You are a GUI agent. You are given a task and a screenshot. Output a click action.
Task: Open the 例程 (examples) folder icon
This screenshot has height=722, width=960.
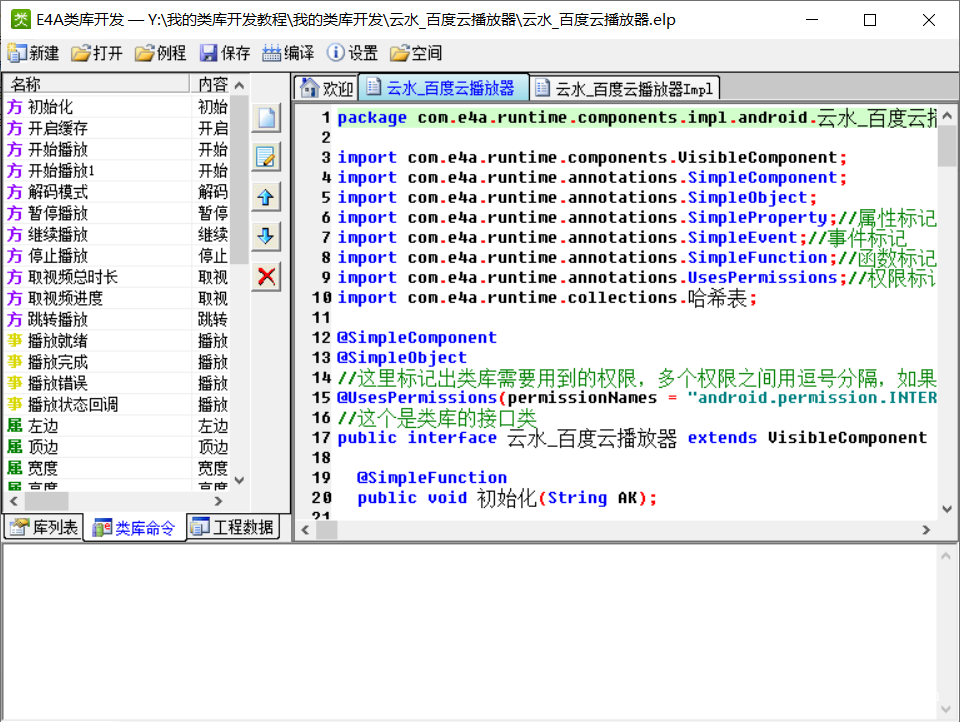[160, 53]
